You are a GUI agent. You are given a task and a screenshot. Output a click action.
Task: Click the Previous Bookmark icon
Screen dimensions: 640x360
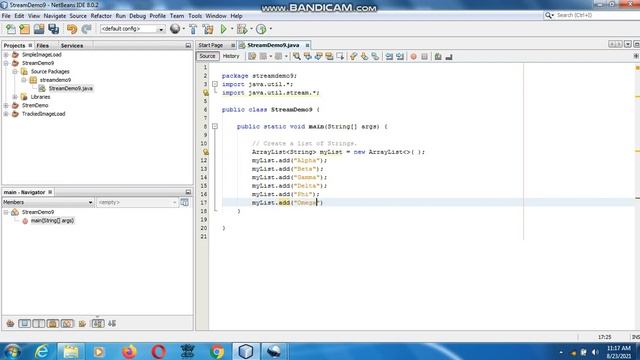pyautogui.click(x=353, y=57)
